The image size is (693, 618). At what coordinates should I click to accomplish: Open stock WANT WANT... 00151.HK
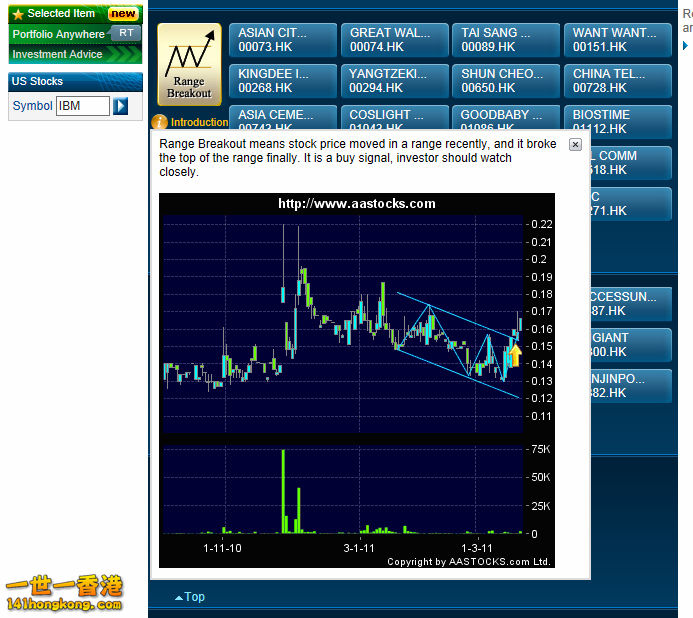[x=618, y=40]
